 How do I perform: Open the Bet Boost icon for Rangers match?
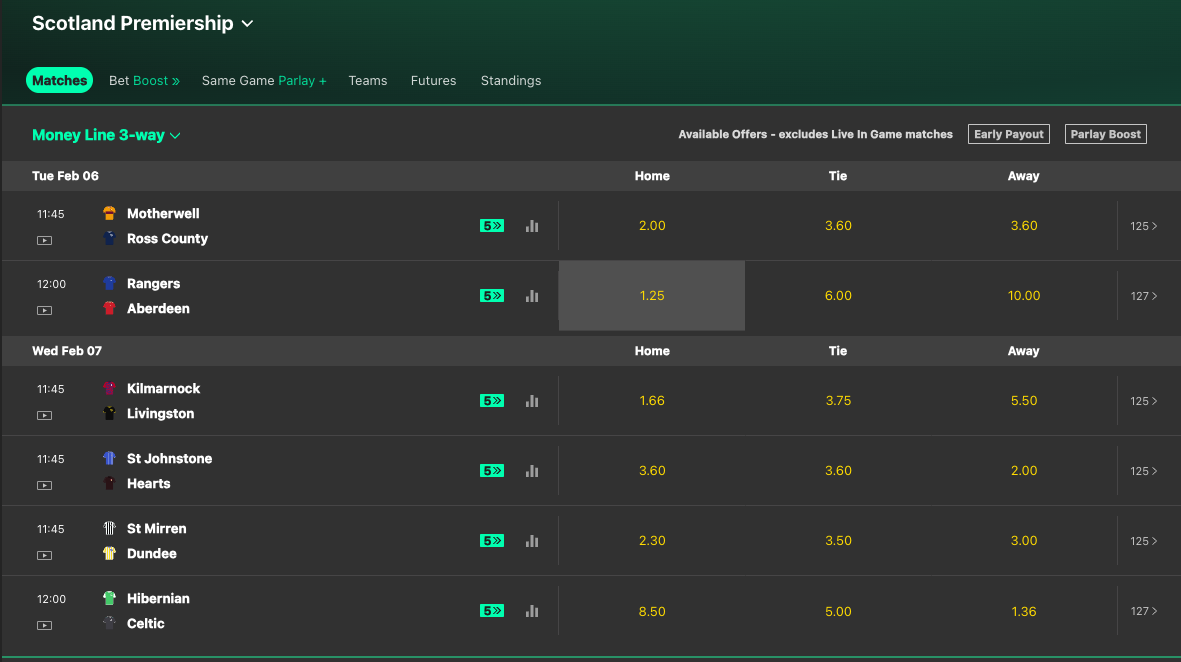click(x=492, y=296)
